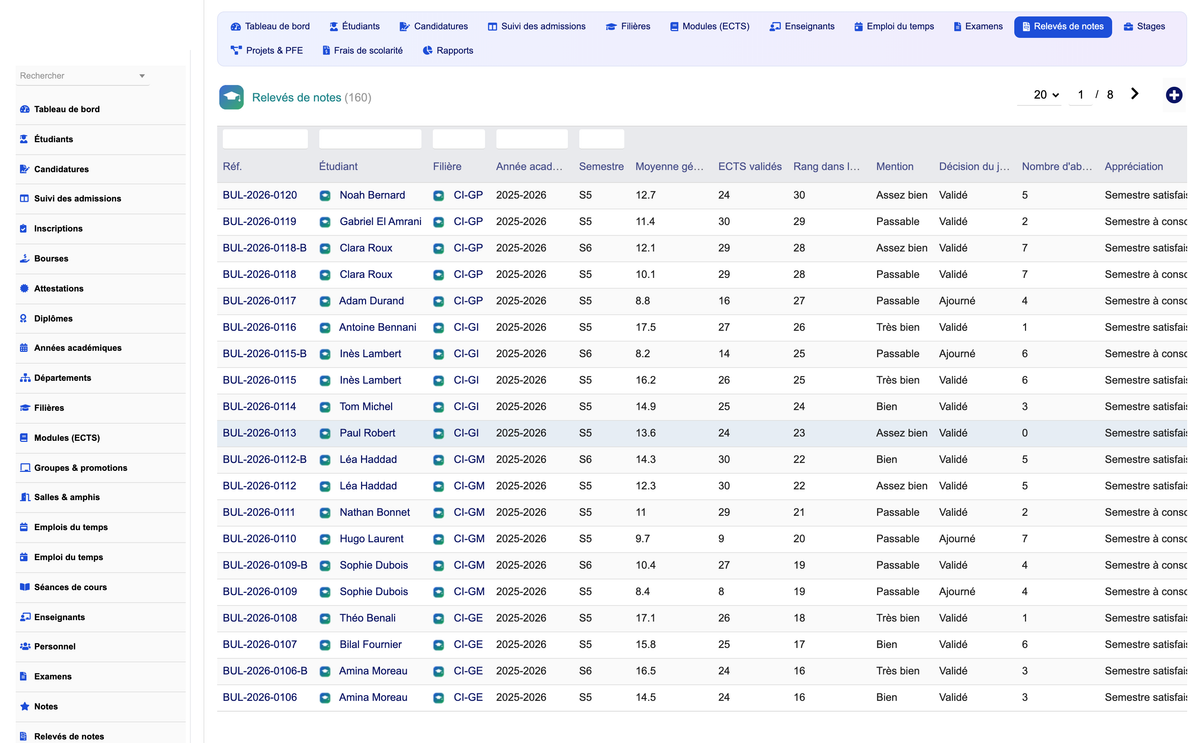Viewport: 1200px width, 743px height.
Task: Sort by Mention column header
Action: coord(895,167)
